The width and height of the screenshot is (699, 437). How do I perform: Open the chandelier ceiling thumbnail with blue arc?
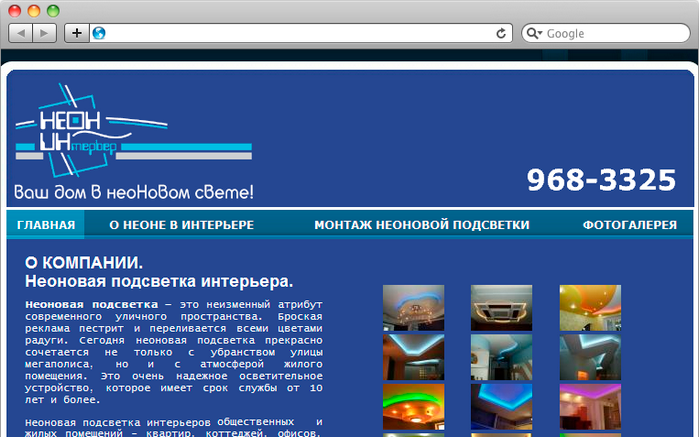pyautogui.click(x=414, y=307)
